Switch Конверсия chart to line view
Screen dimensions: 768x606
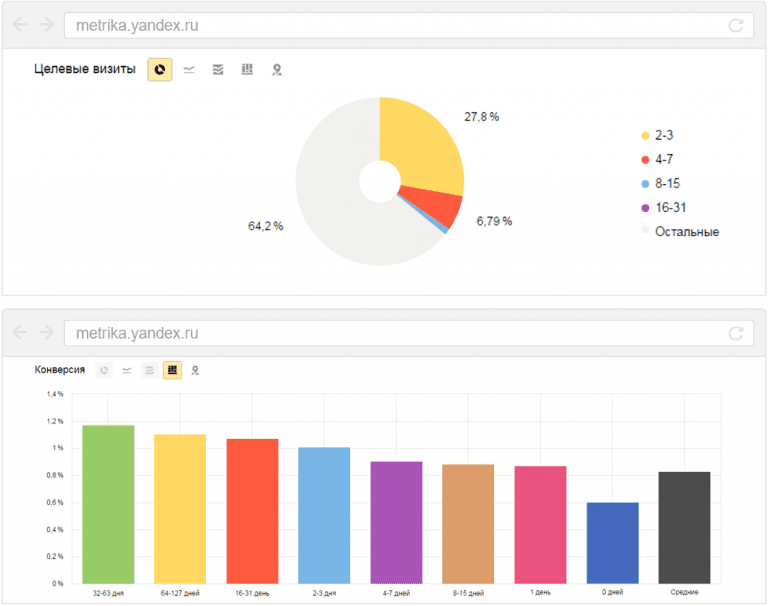point(127,370)
